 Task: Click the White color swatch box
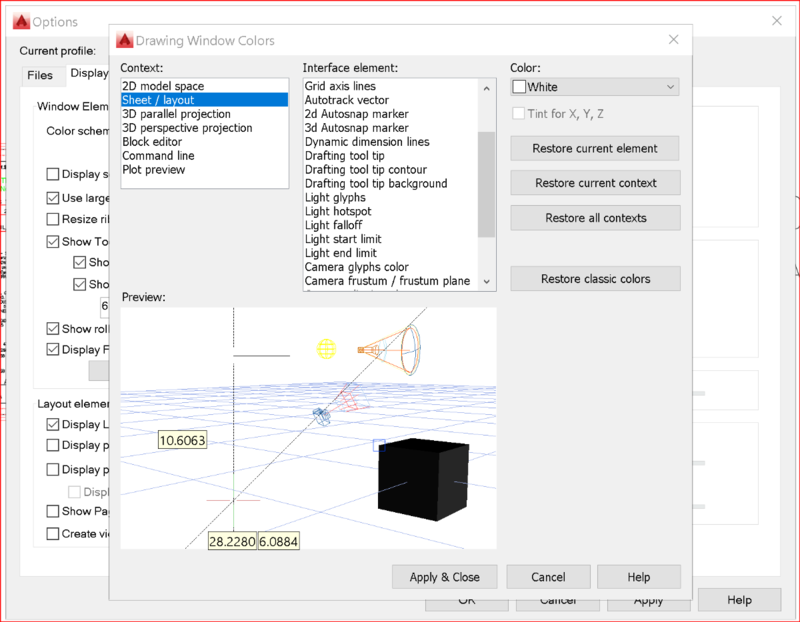pyautogui.click(x=519, y=87)
